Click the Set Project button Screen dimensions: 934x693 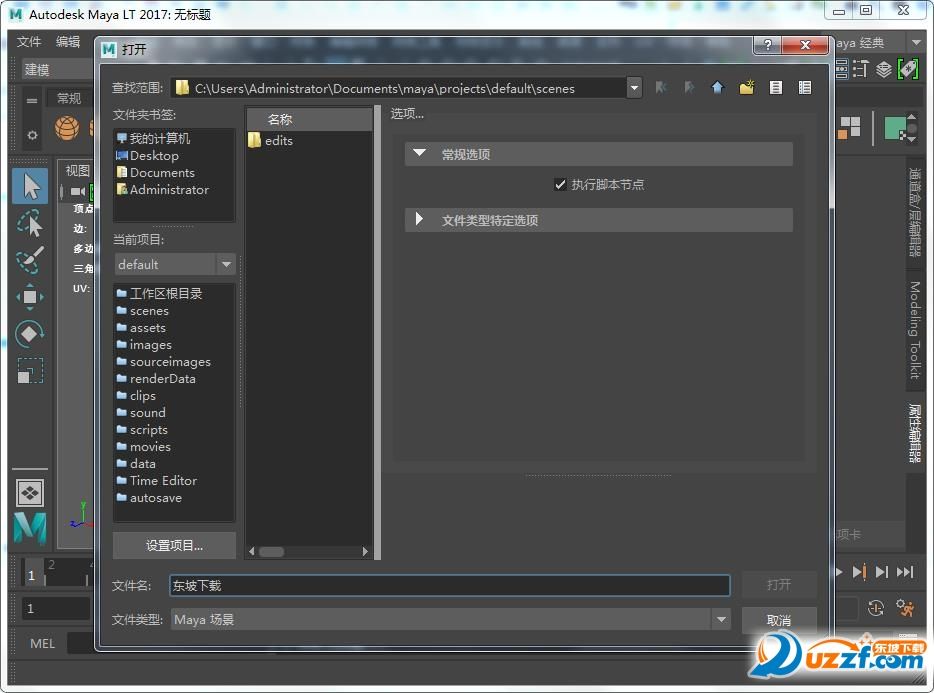click(174, 545)
